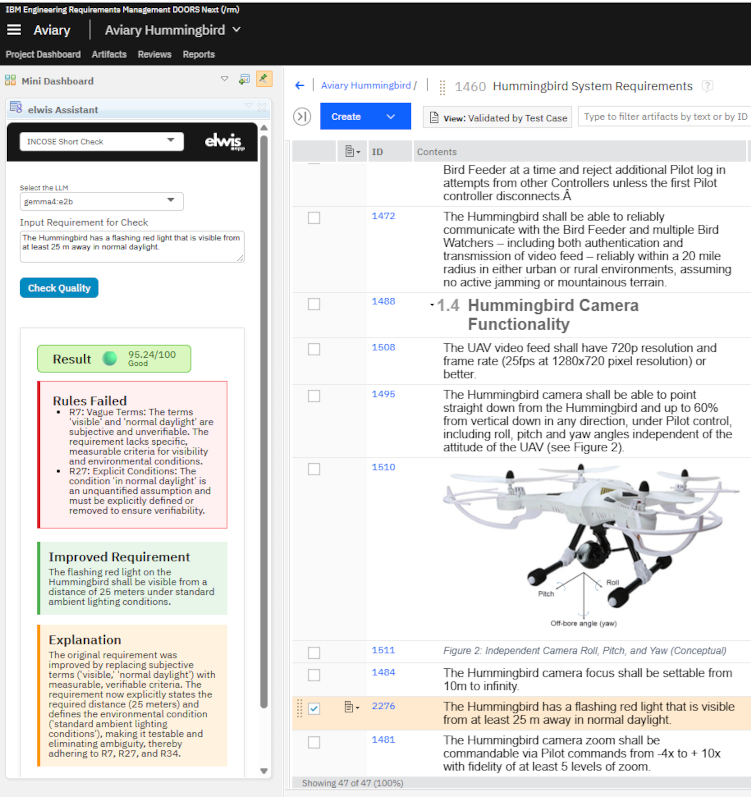
Task: Open the Reviews menu
Action: click(154, 54)
